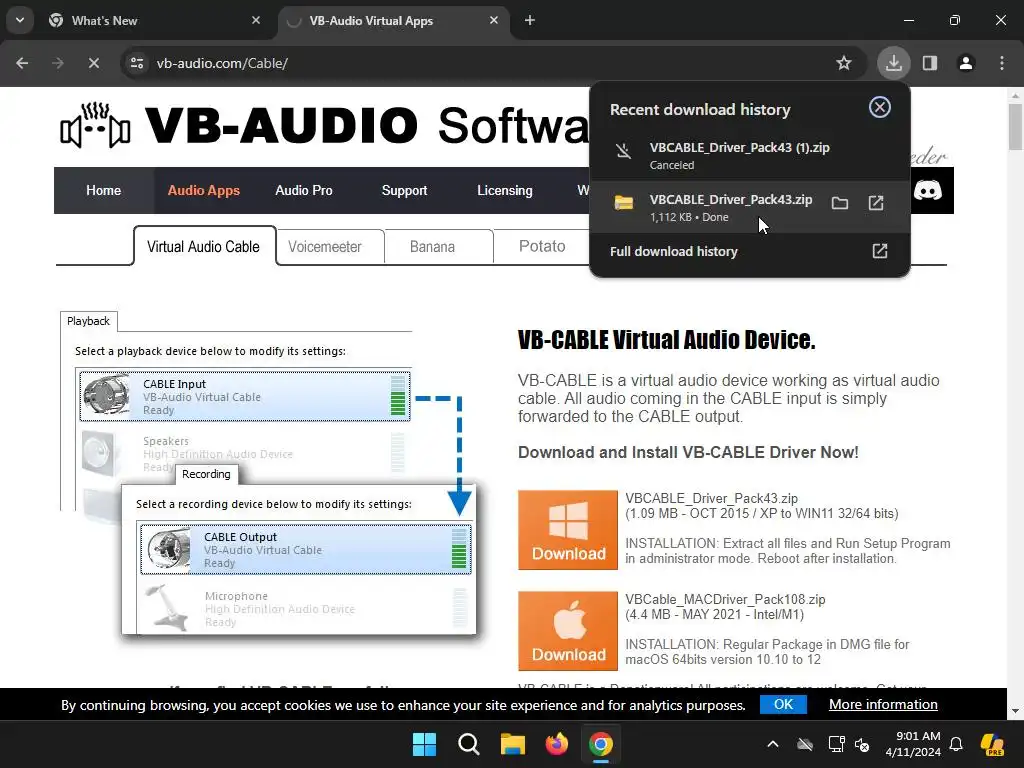Click the Discord icon in the nav bar

click(x=927, y=190)
